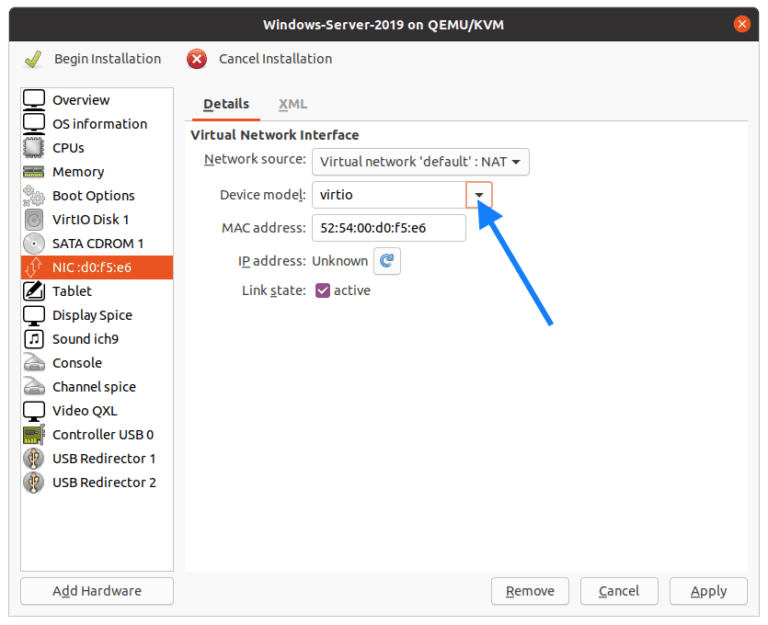Viewport: 768px width, 625px height.
Task: Click the red Cancel Installation icon
Action: [196, 59]
